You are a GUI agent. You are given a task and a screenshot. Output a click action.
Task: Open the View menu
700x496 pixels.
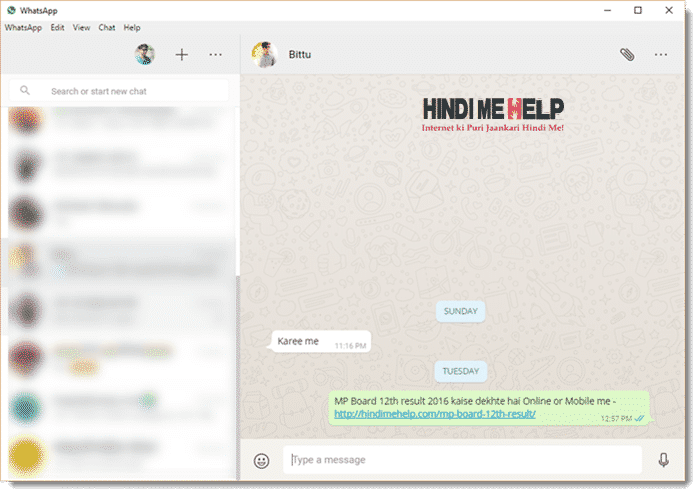pos(82,28)
